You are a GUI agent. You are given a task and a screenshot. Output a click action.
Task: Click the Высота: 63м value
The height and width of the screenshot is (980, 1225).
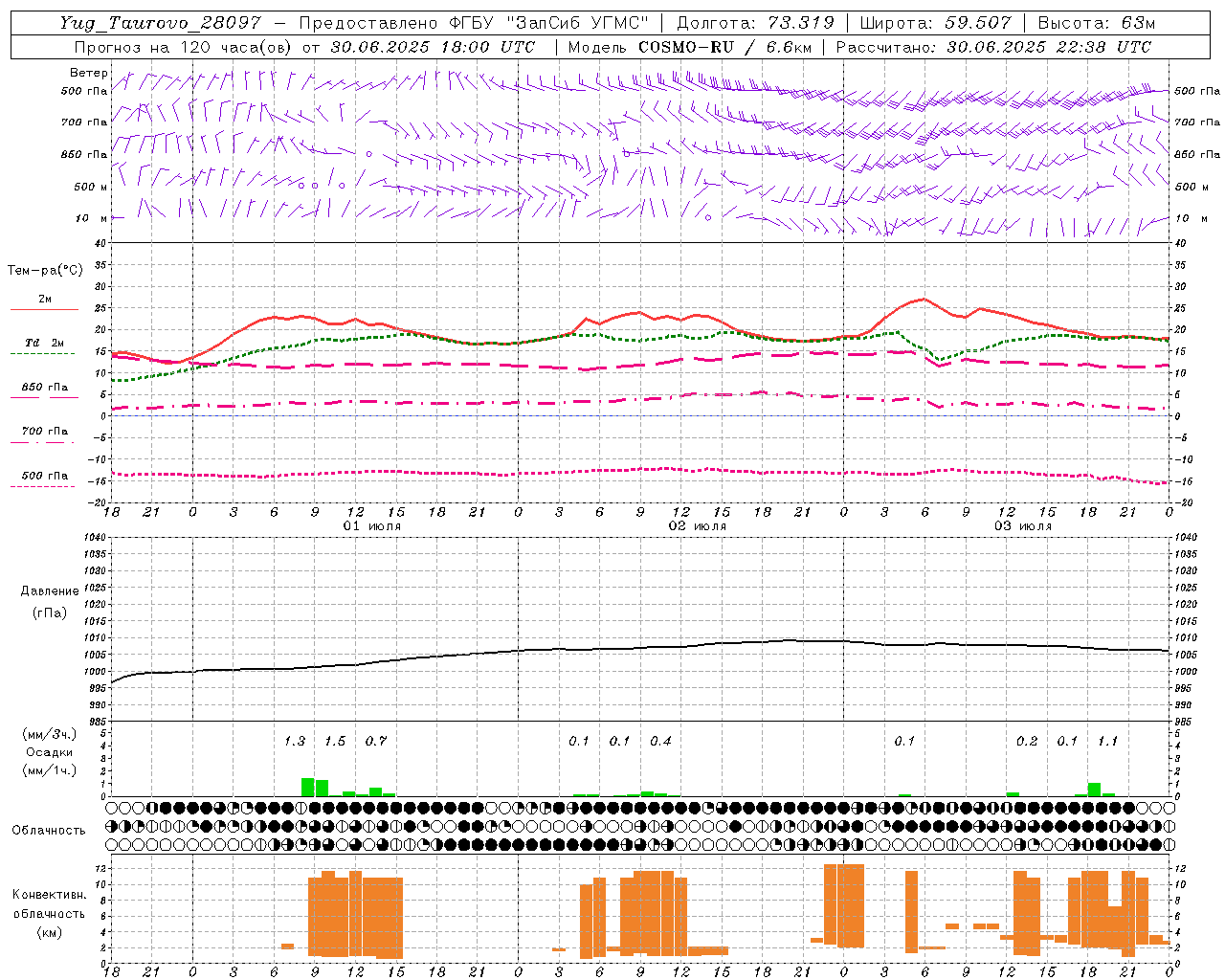click(1097, 23)
